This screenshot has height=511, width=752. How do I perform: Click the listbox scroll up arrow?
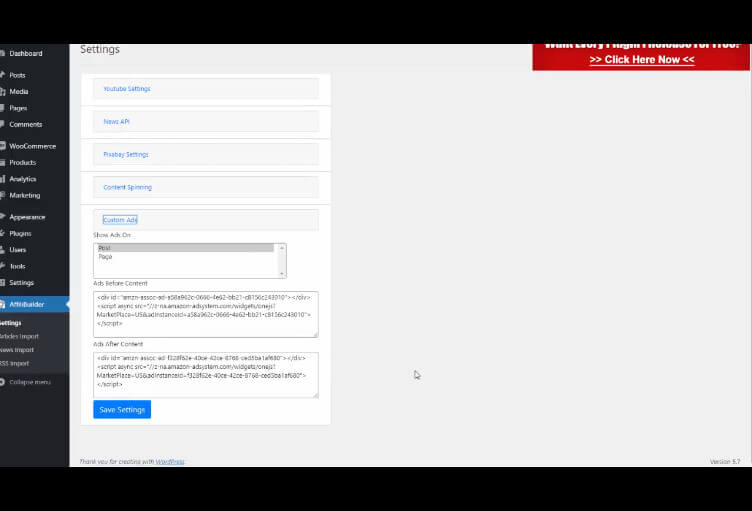[x=282, y=248]
